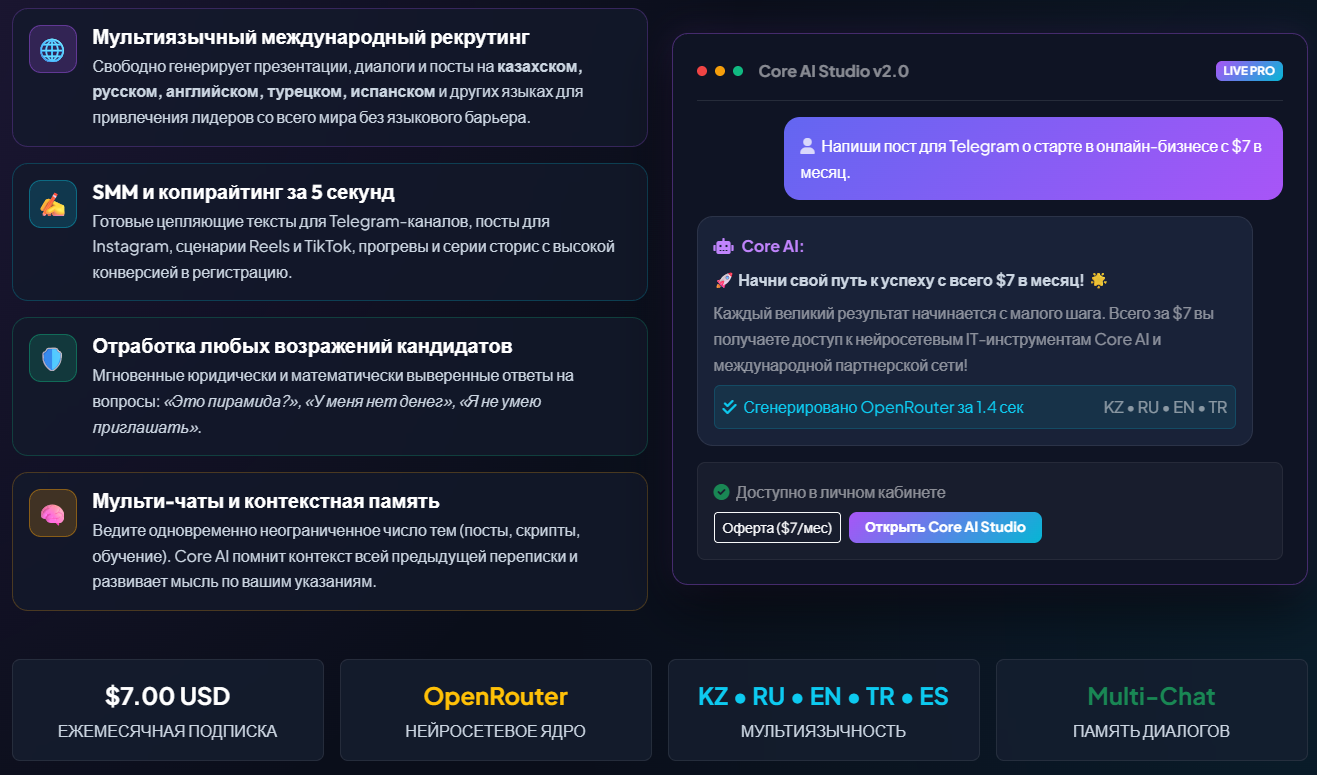Click the globe icon for multilingual recruiting

53,49
